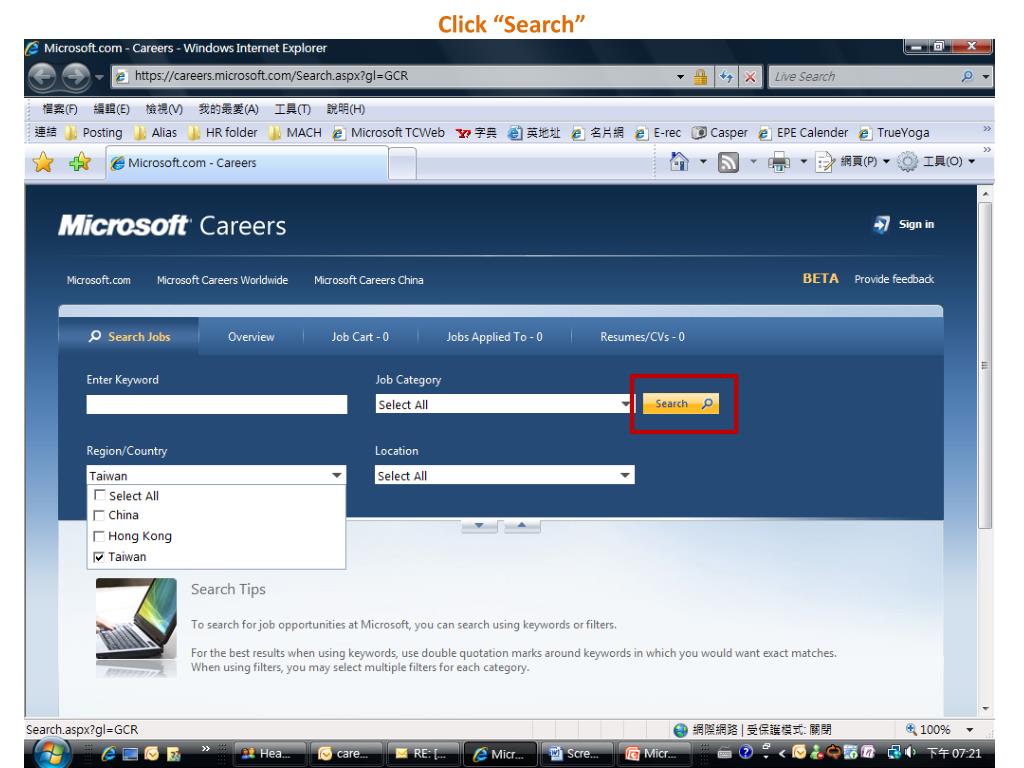Open the 檔案(F) File menu

[x=59, y=109]
